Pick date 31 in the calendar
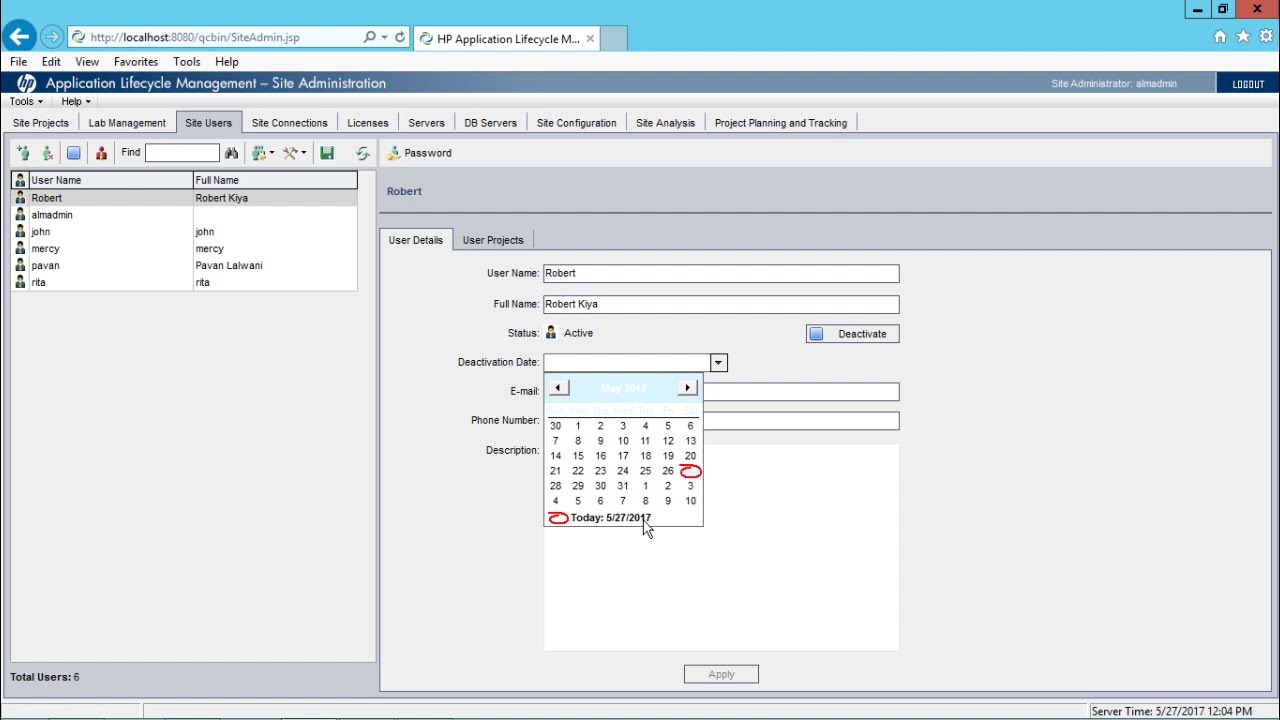 point(623,486)
